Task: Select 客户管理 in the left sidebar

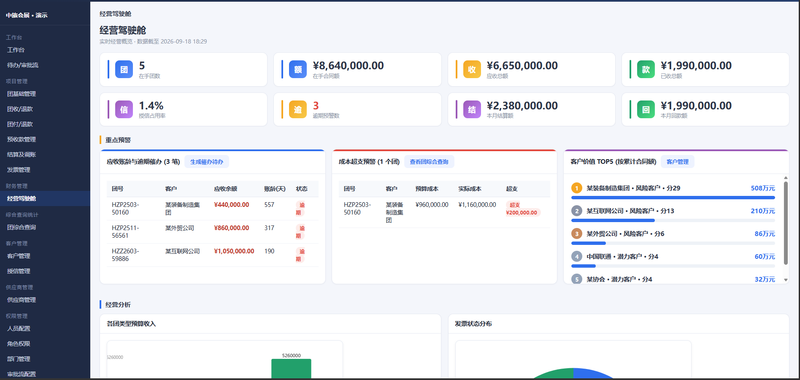Action: pyautogui.click(x=18, y=256)
